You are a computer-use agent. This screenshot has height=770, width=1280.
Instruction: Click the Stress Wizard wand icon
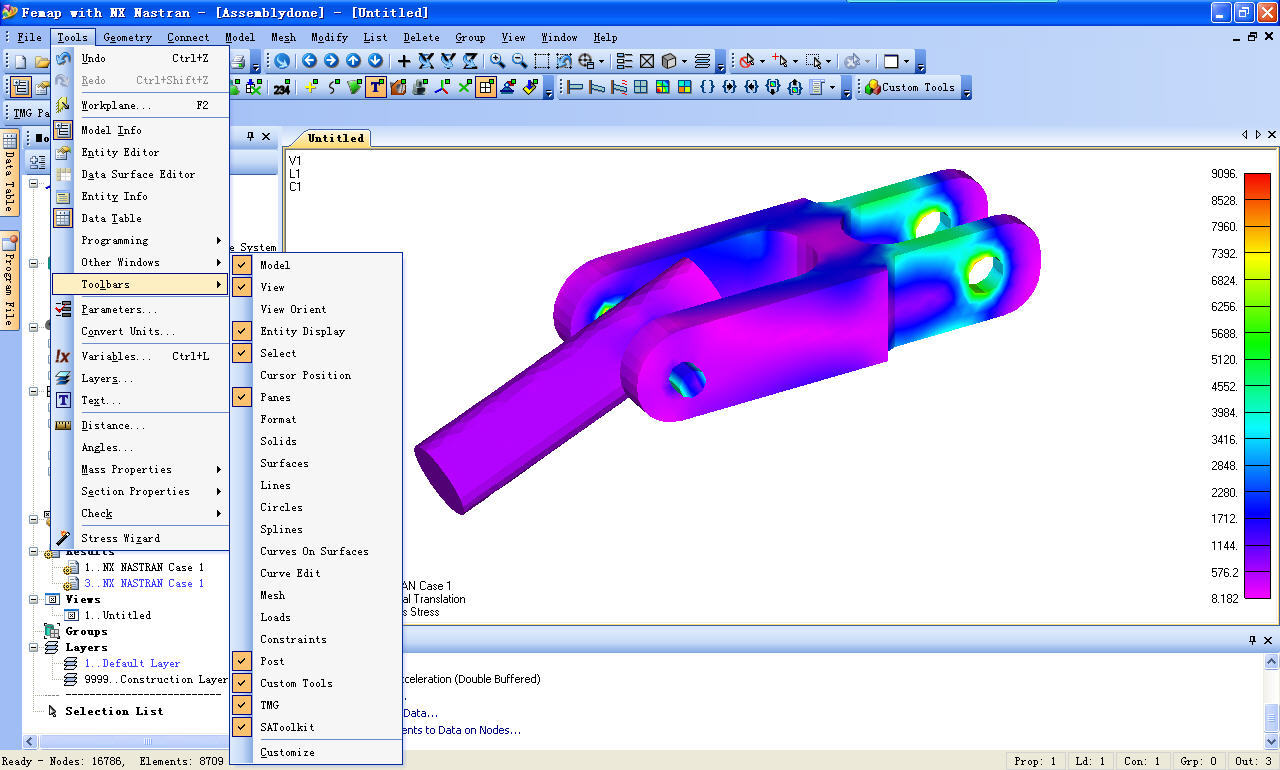click(63, 538)
